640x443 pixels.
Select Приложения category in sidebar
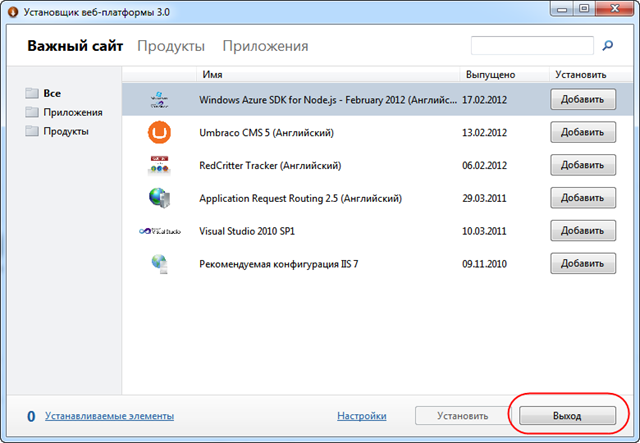tap(73, 112)
